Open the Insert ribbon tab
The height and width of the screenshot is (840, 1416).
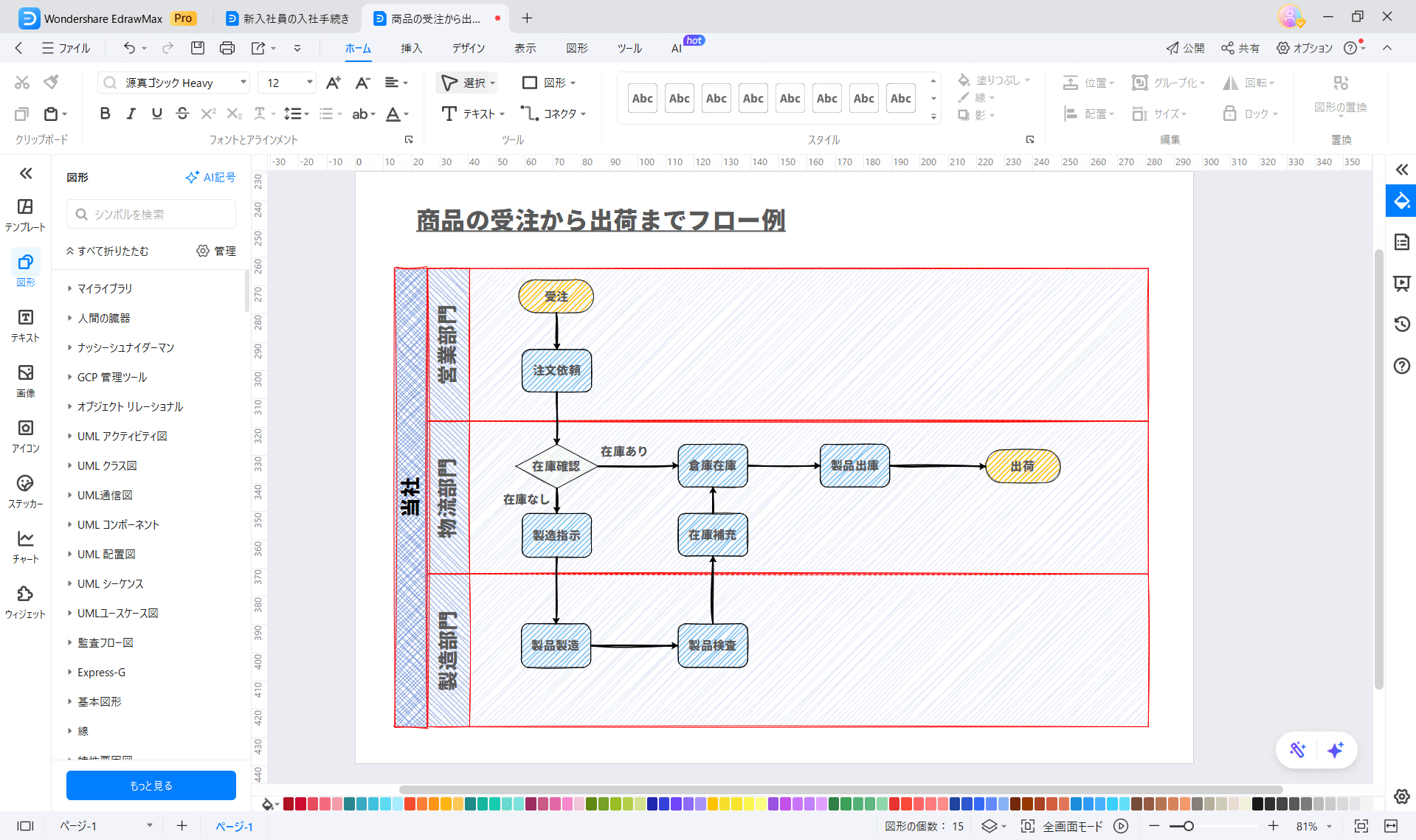411,48
